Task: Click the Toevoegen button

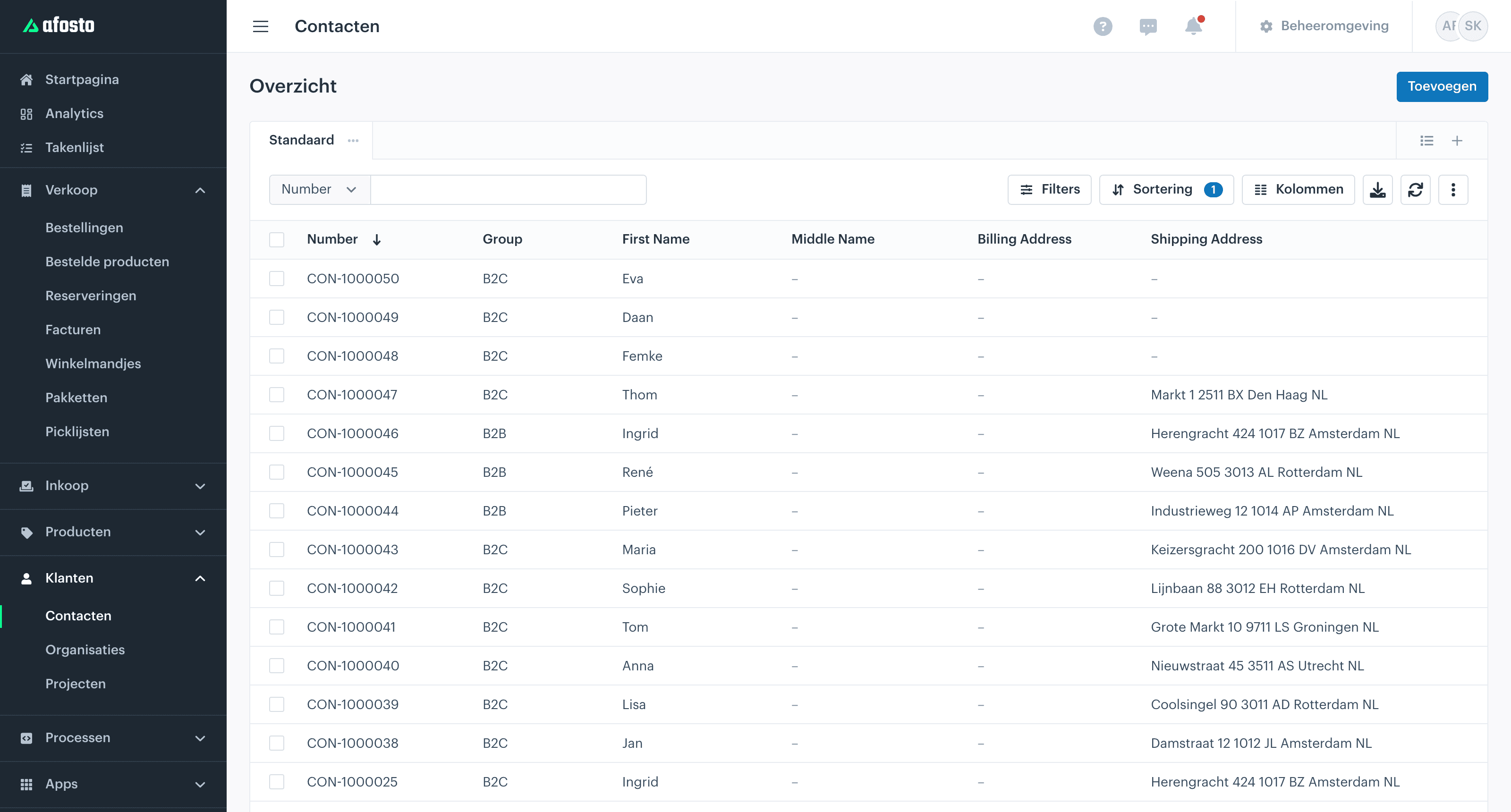Action: pos(1442,87)
